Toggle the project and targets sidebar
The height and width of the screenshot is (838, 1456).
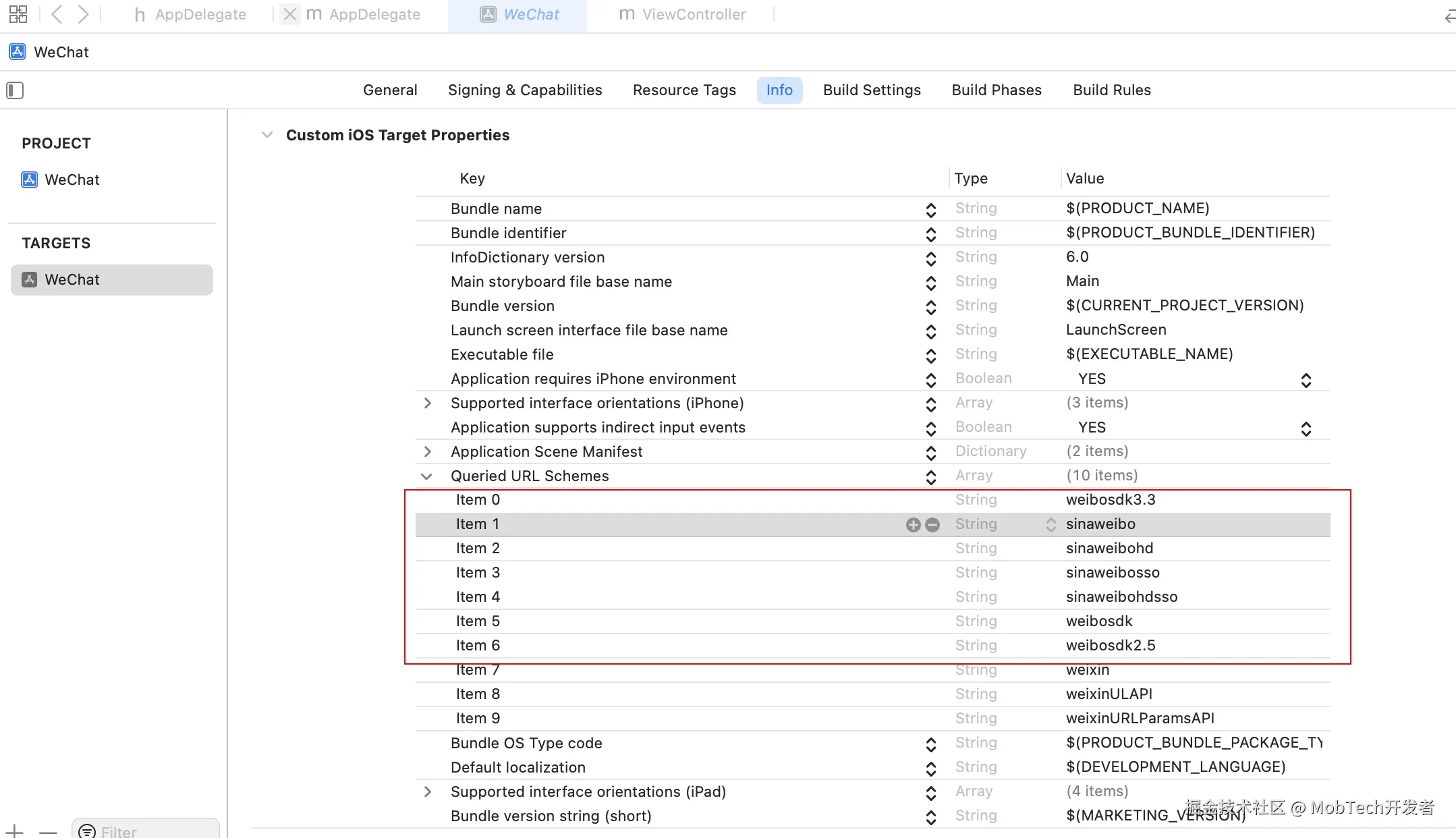pyautogui.click(x=15, y=90)
